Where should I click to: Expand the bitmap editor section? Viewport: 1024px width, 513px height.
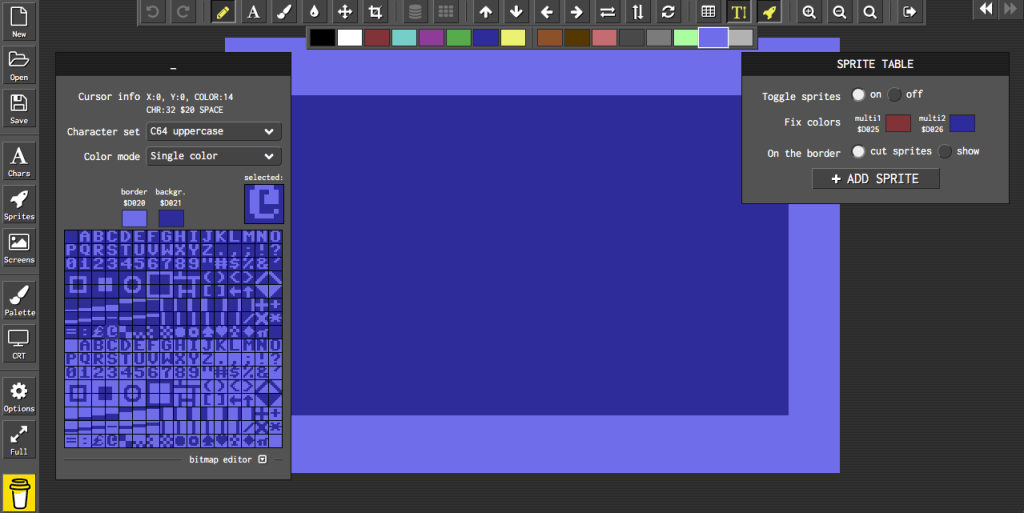[x=262, y=460]
